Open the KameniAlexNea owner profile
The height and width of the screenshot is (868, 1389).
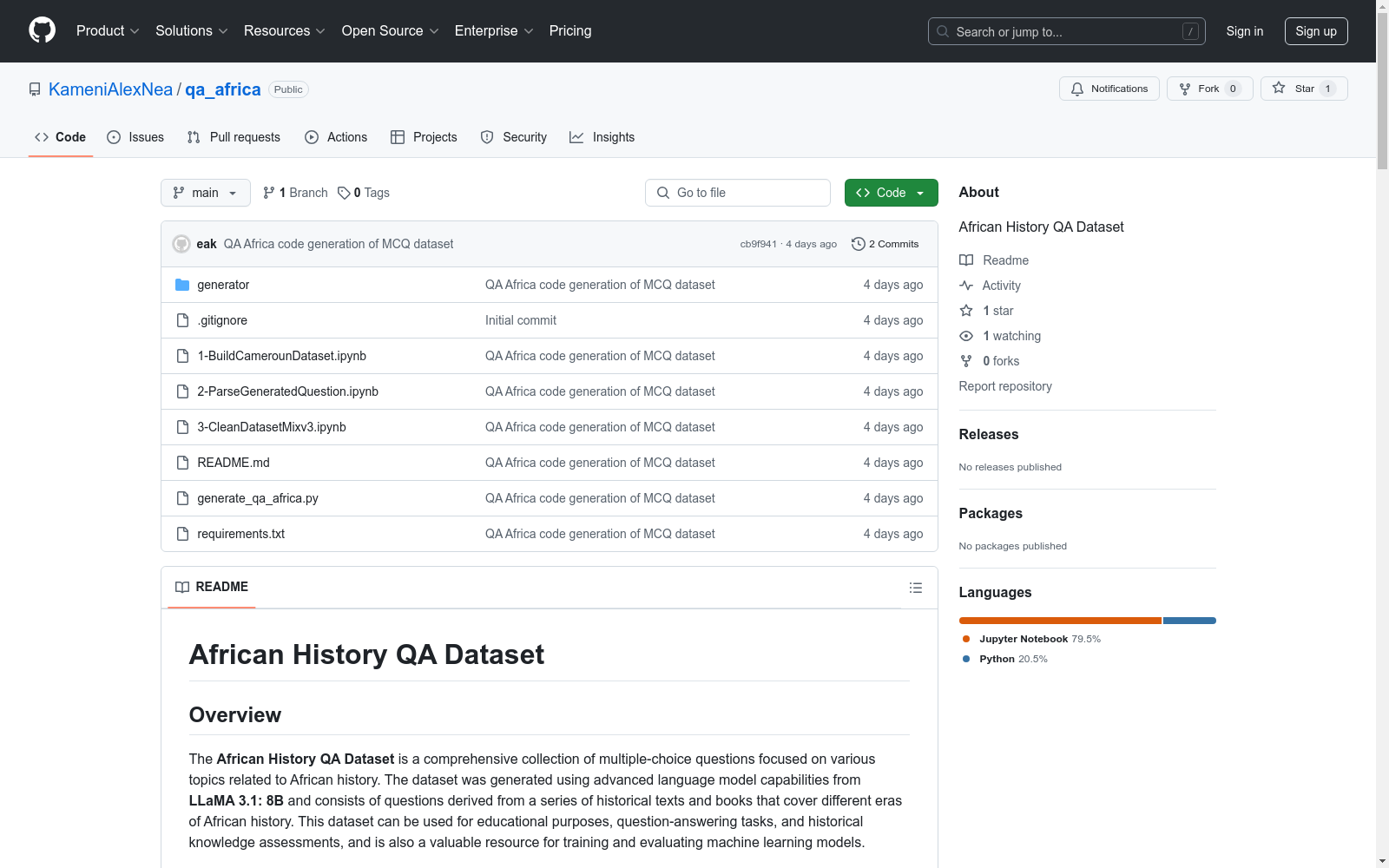click(x=110, y=89)
